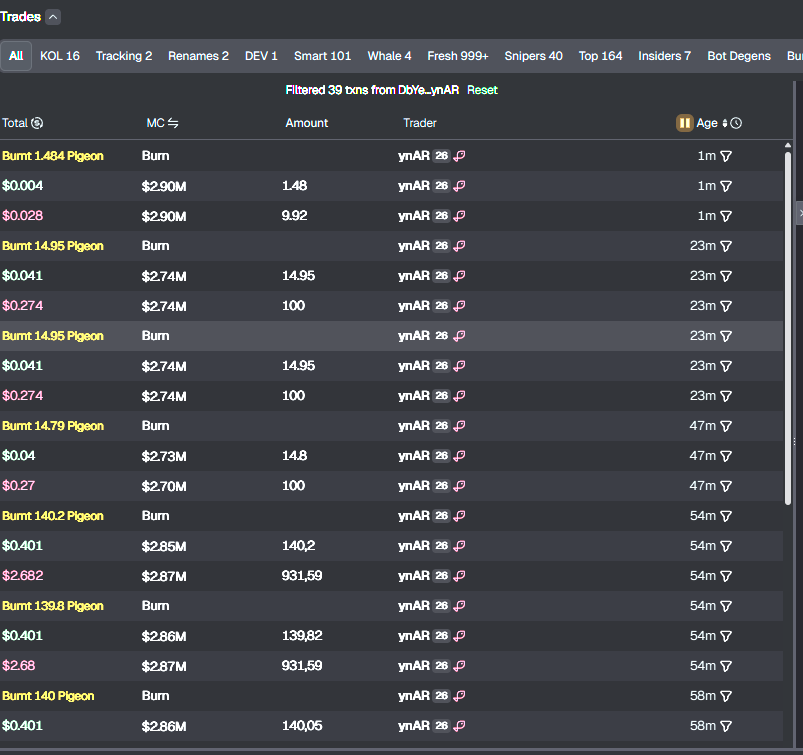Open the Smart 101 tab

tap(323, 56)
